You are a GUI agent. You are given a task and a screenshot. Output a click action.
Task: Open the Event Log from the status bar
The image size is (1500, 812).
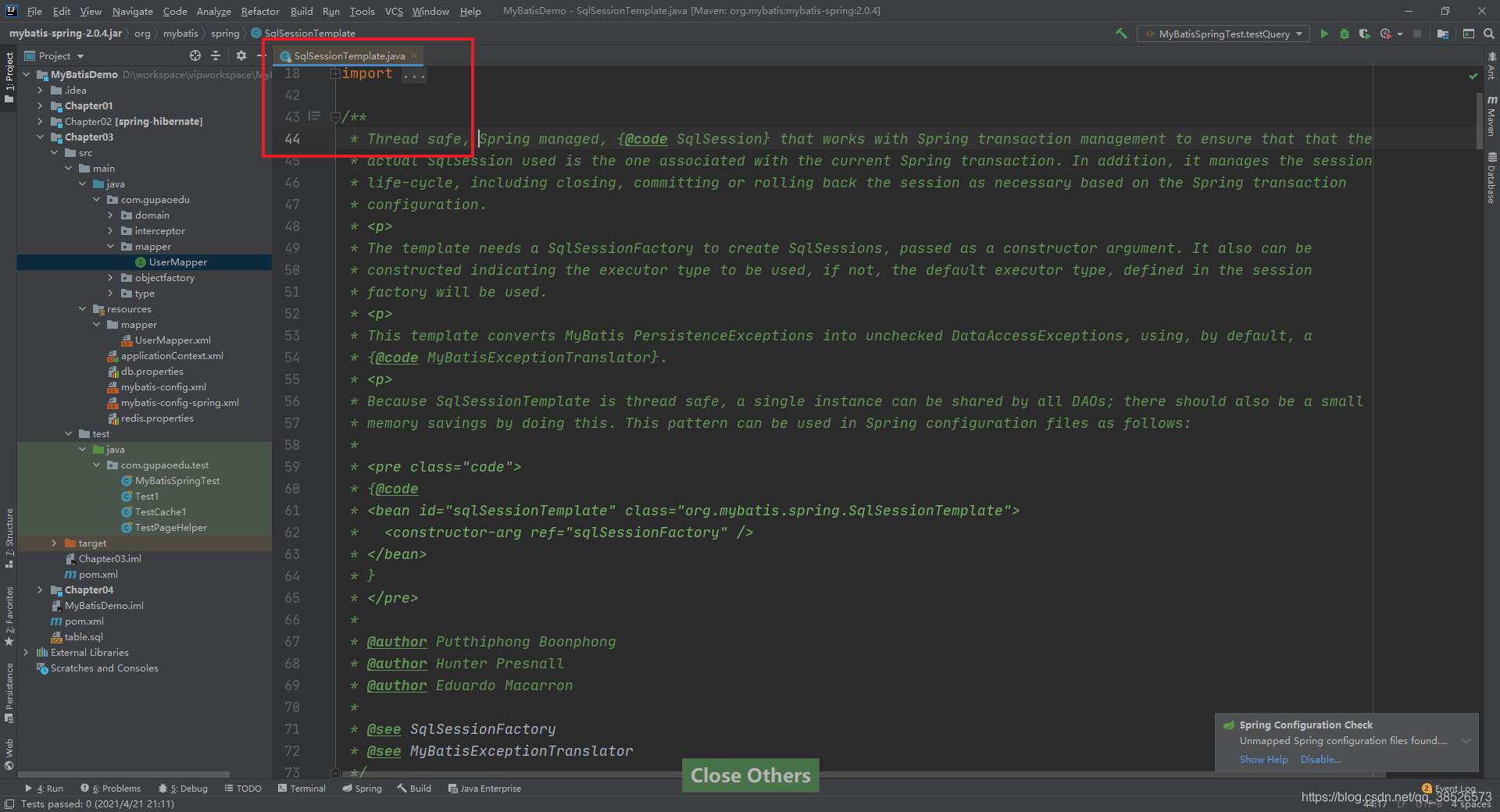pos(1449,789)
